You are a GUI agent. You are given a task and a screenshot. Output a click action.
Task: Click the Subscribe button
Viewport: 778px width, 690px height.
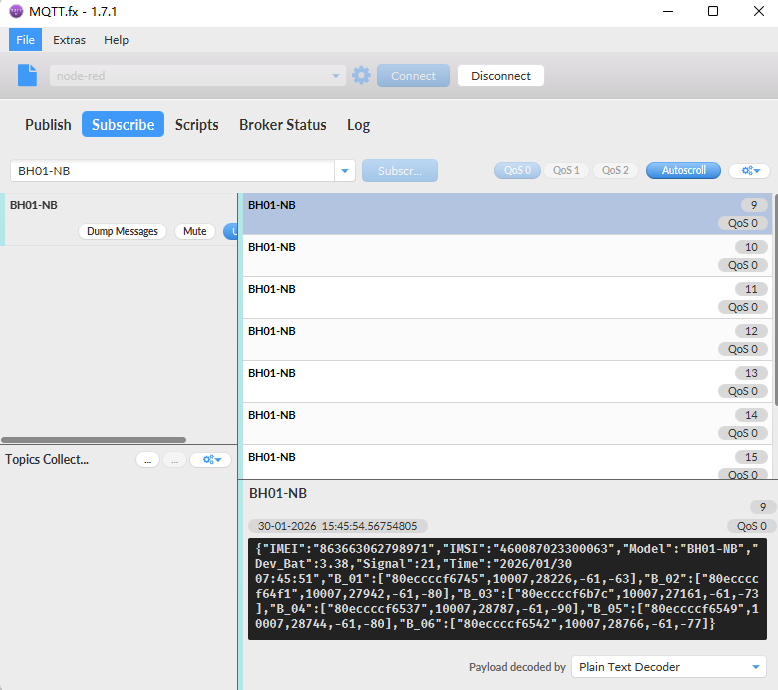coord(400,171)
